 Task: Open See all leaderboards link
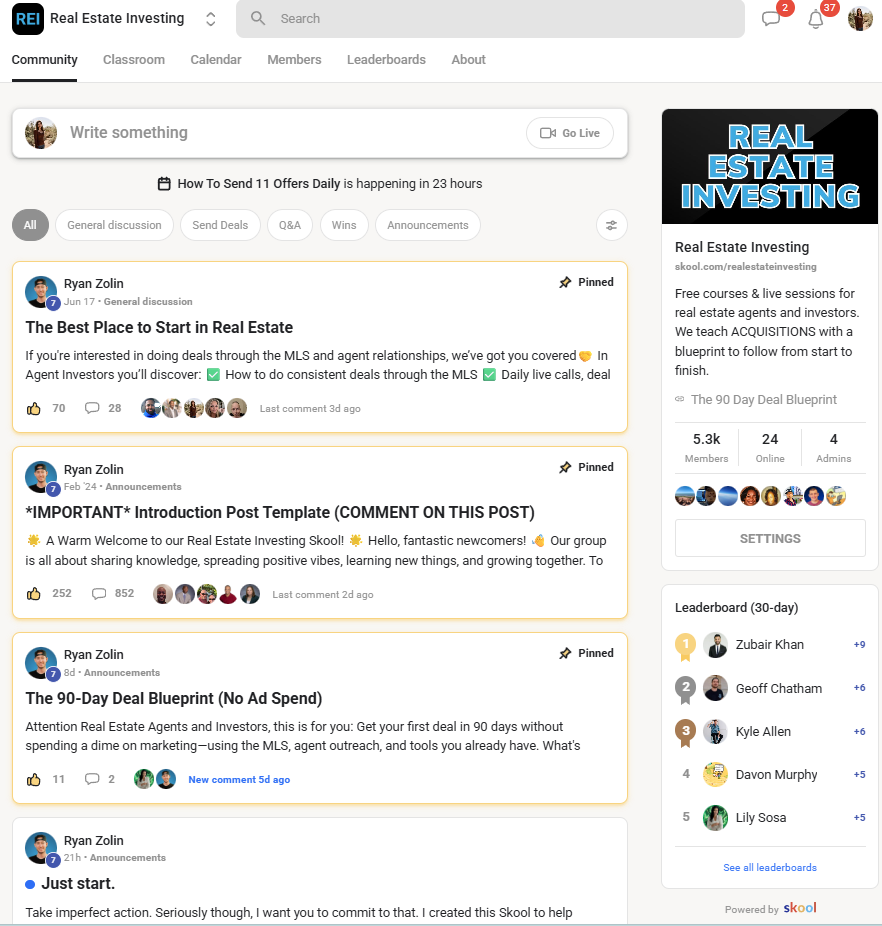click(770, 868)
